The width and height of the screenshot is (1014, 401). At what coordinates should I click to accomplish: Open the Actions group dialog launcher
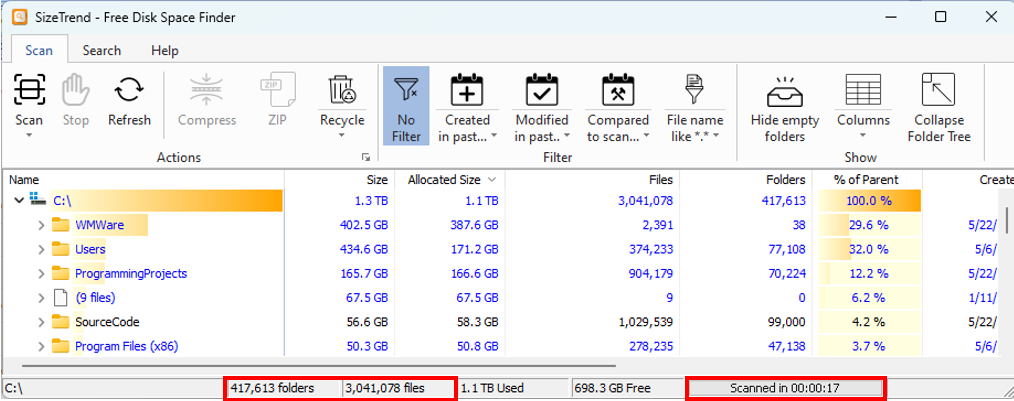coord(365,157)
